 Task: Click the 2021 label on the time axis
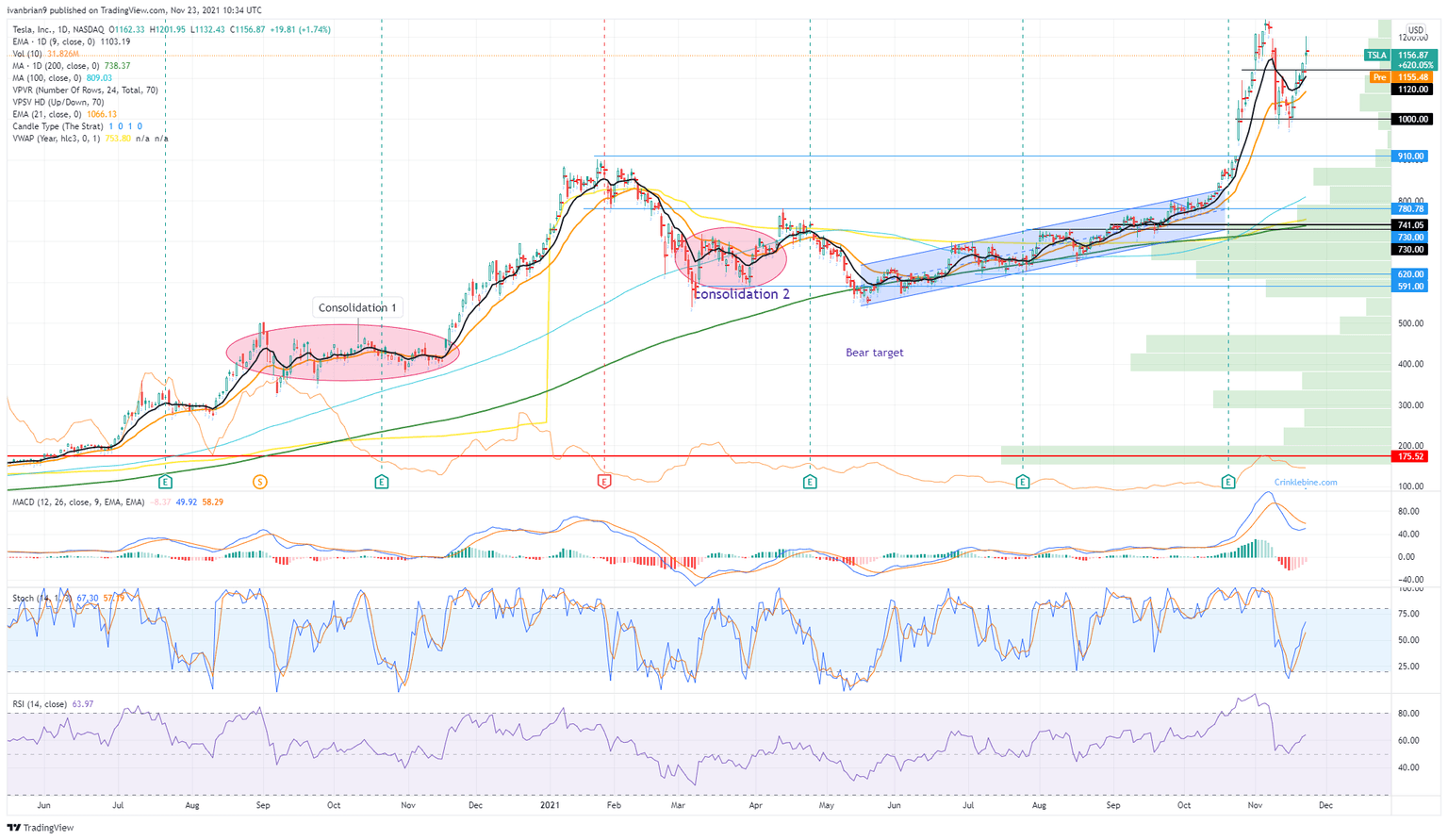click(551, 806)
